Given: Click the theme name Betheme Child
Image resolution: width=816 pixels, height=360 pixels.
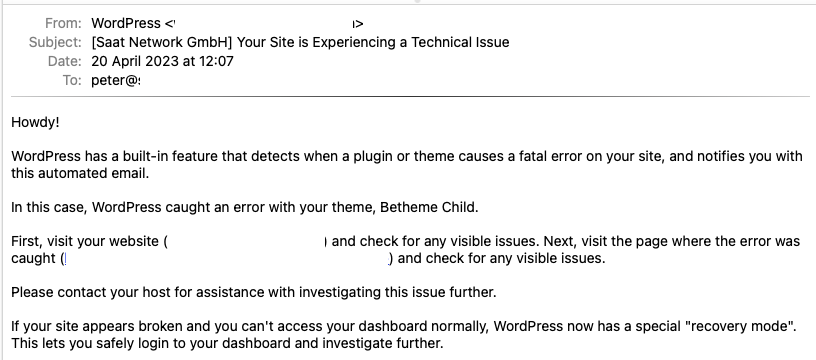Looking at the screenshot, I should (x=427, y=208).
